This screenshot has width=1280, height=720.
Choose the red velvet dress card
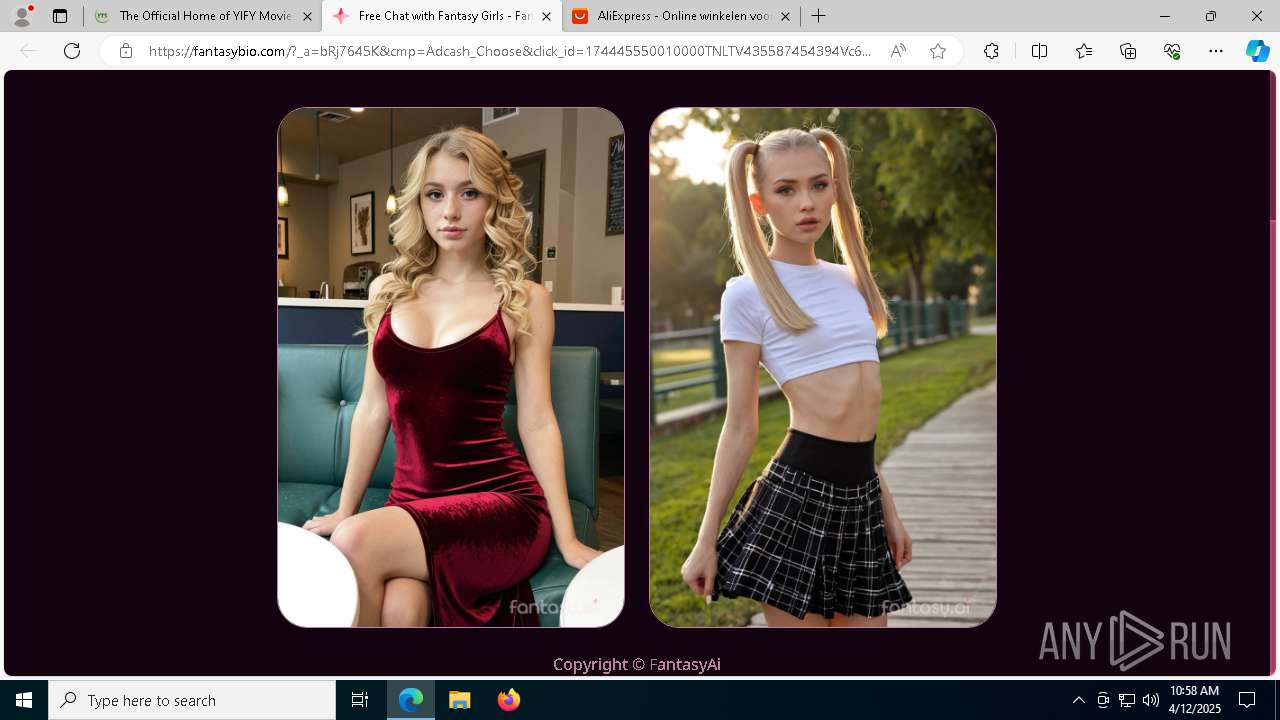tap(451, 367)
